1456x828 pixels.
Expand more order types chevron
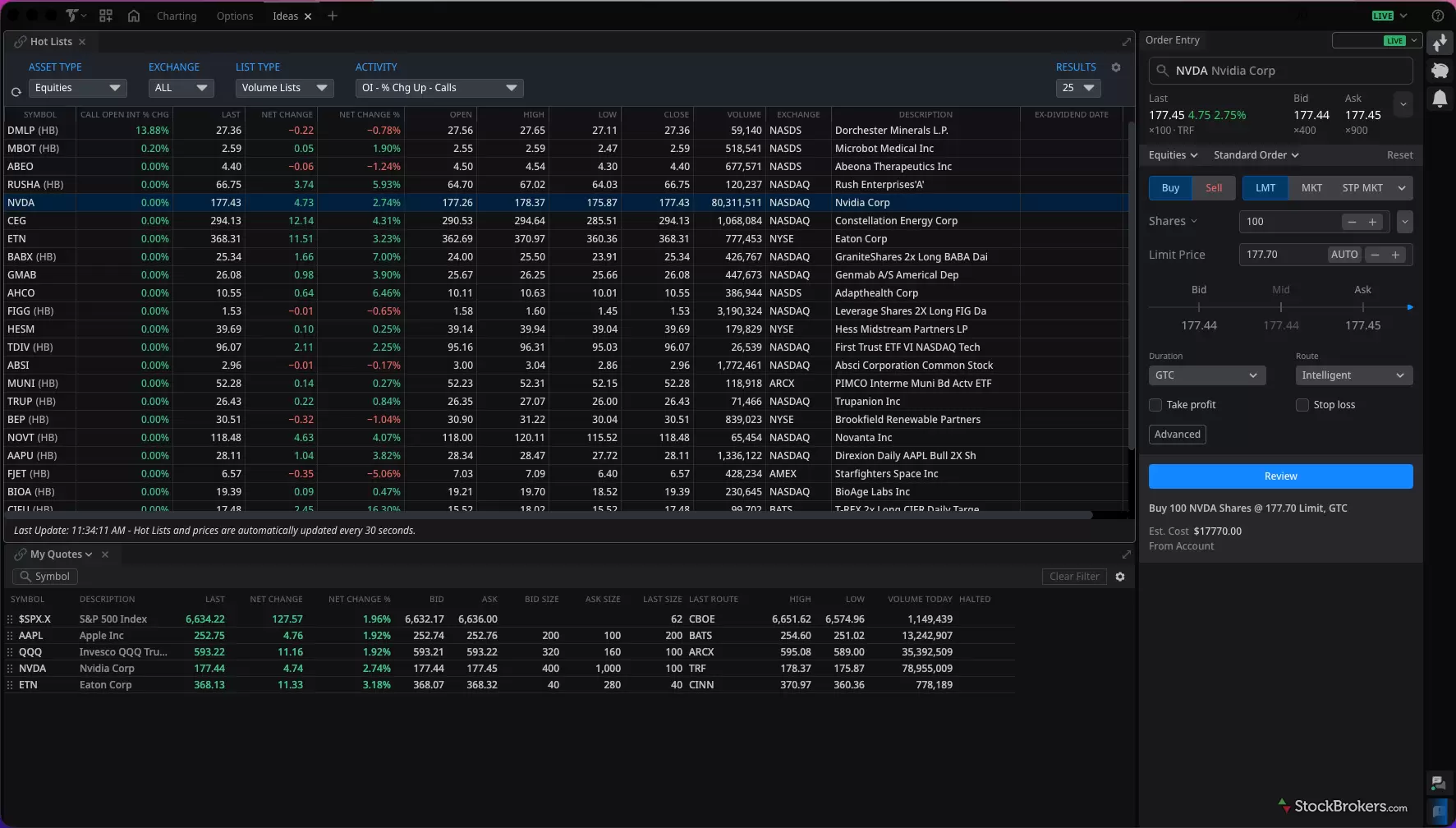[1402, 188]
